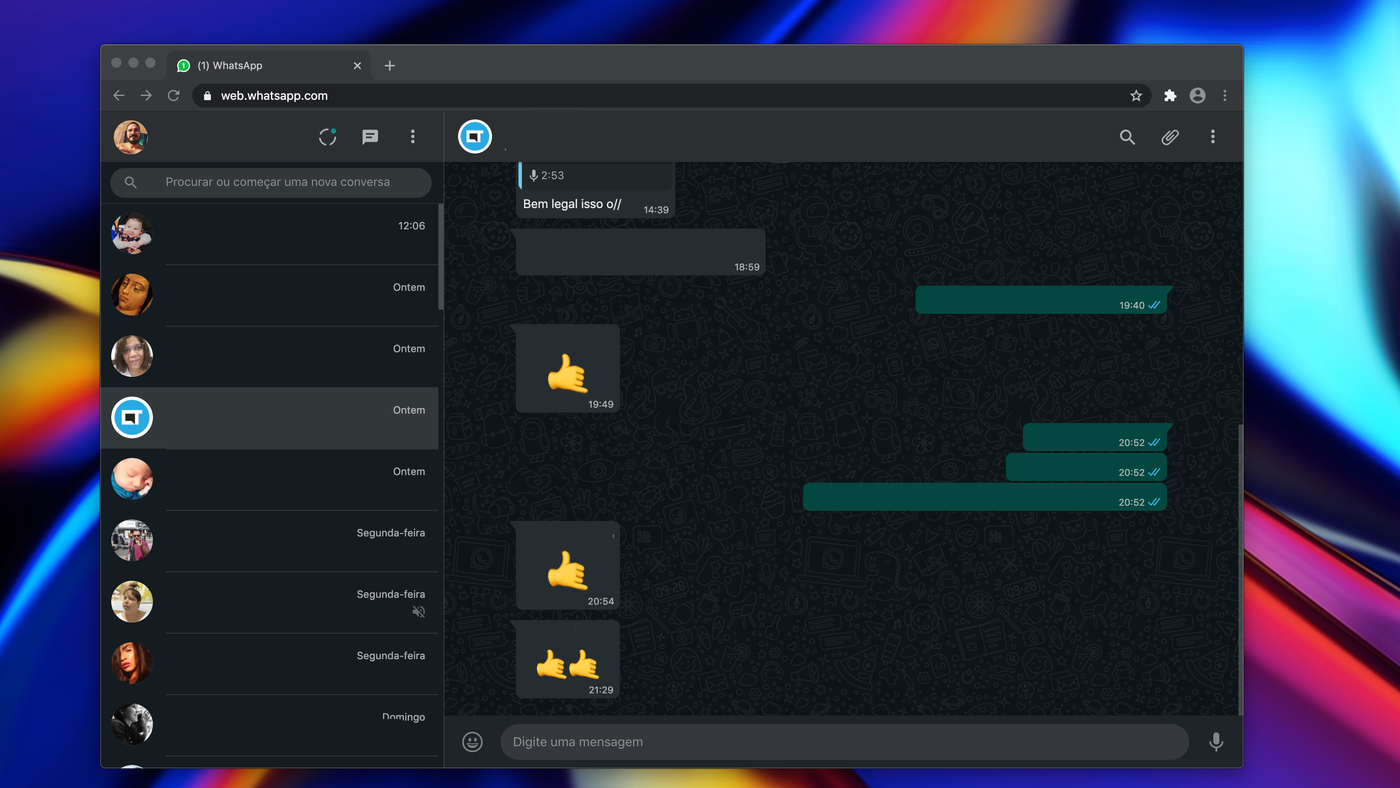Open the Domingo chat row
The image size is (1400, 788).
point(270,725)
